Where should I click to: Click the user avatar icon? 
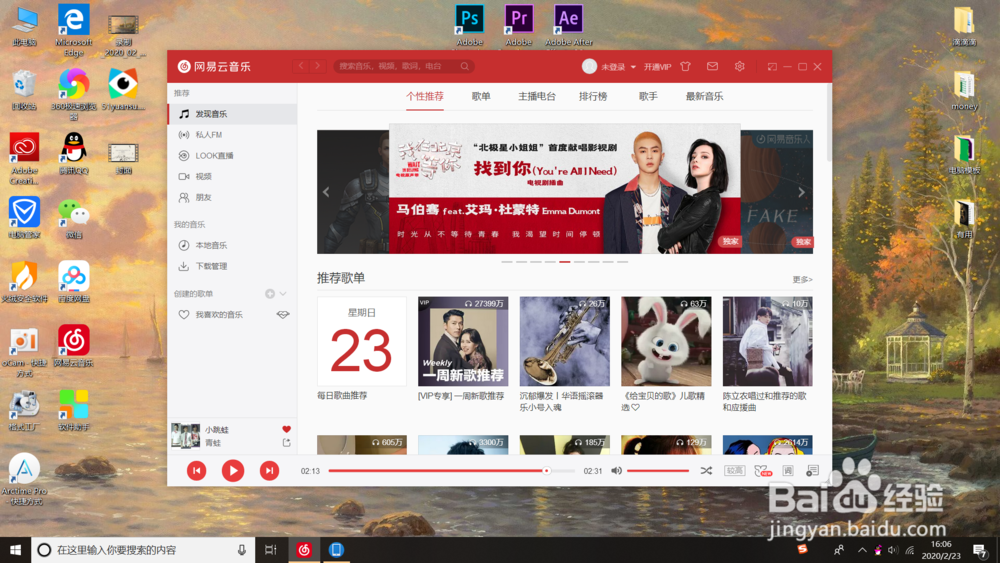coord(589,66)
